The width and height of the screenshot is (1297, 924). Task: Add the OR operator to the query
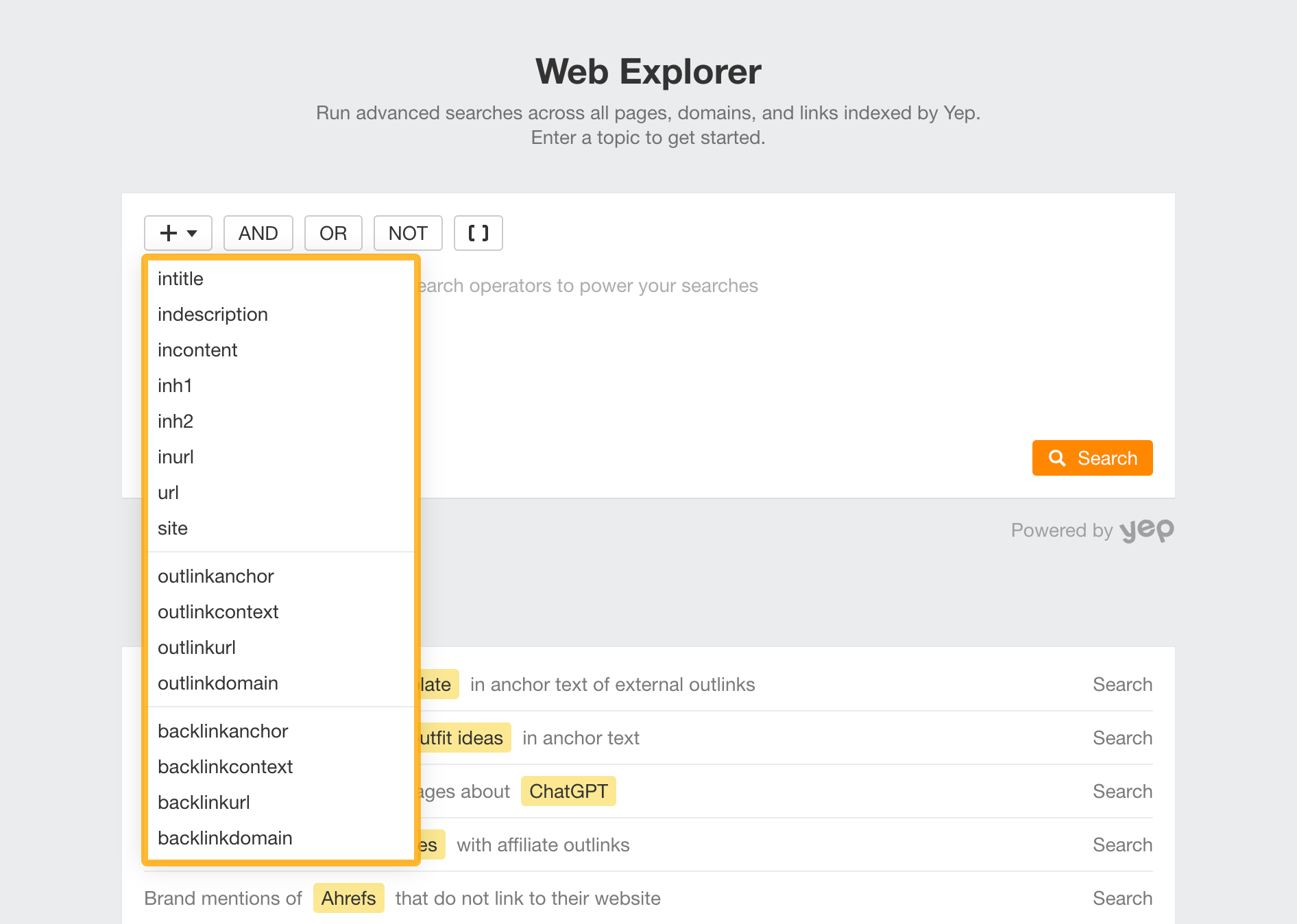[x=333, y=233]
